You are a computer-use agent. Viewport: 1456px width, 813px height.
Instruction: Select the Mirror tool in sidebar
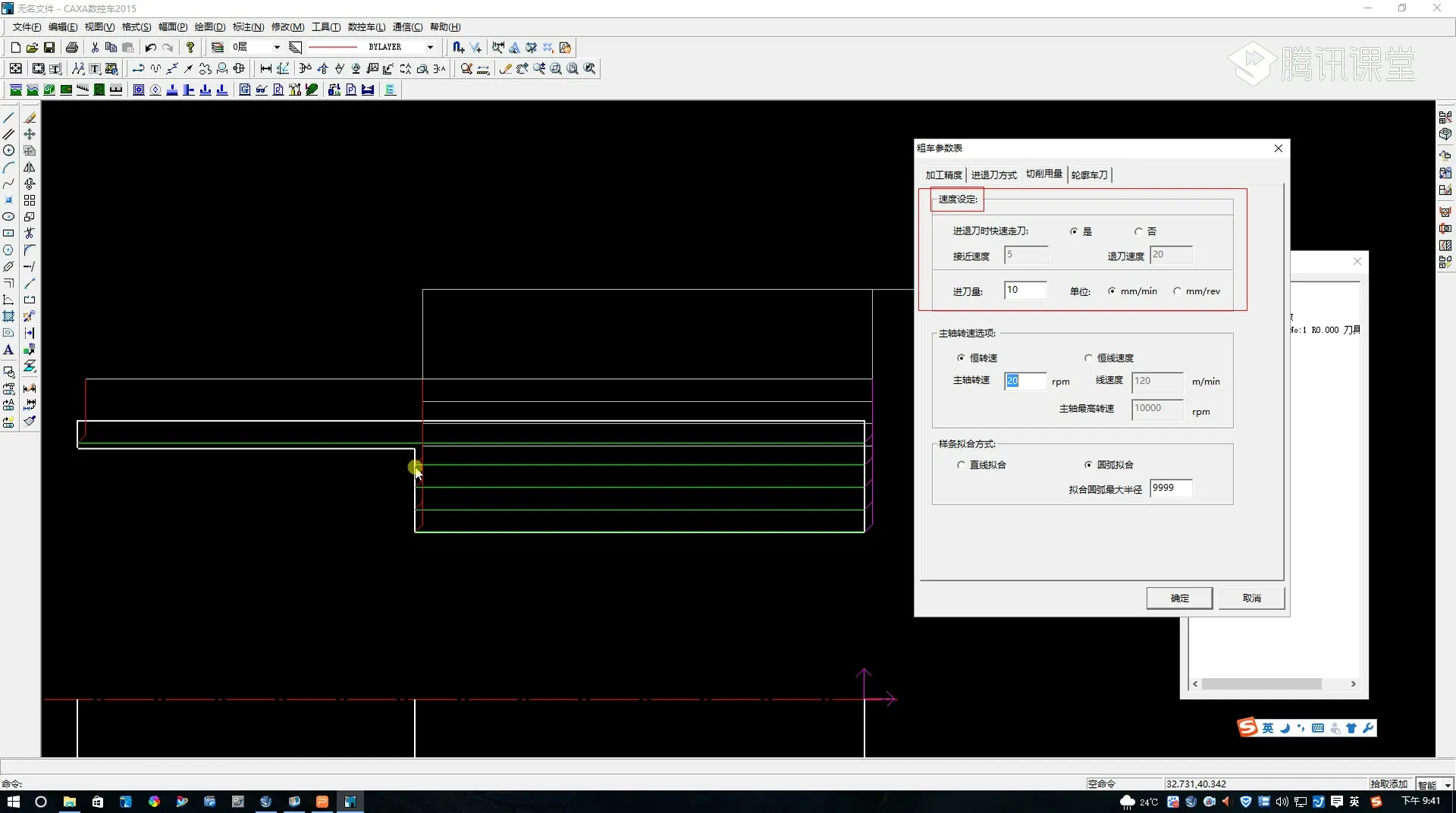point(30,168)
